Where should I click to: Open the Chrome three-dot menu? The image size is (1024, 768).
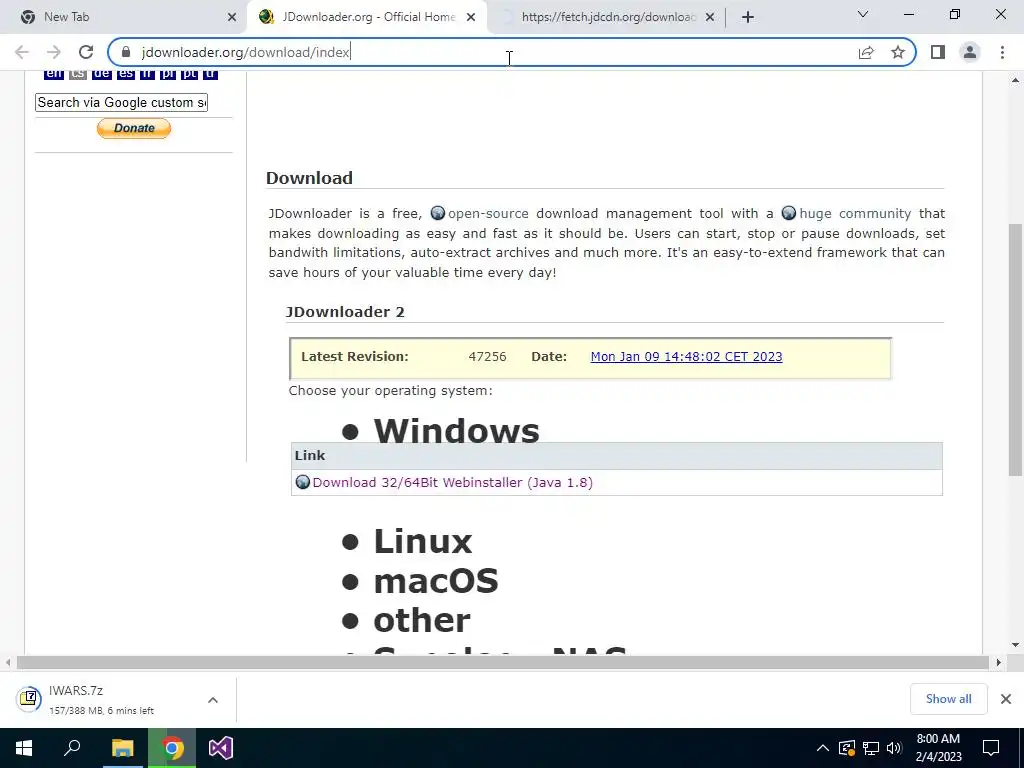click(x=1002, y=52)
